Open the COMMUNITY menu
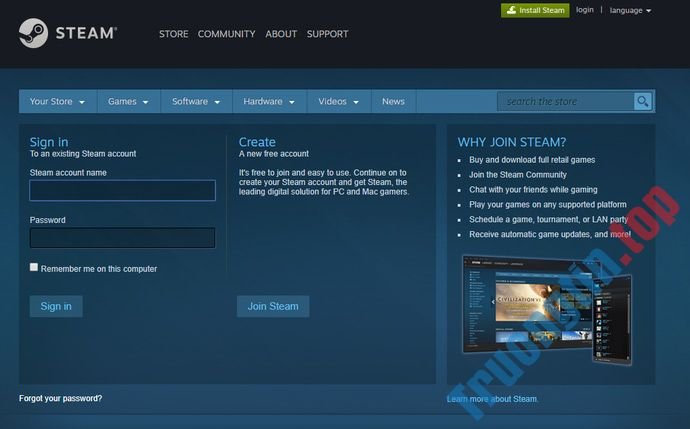The width and height of the screenshot is (690, 429). point(226,34)
